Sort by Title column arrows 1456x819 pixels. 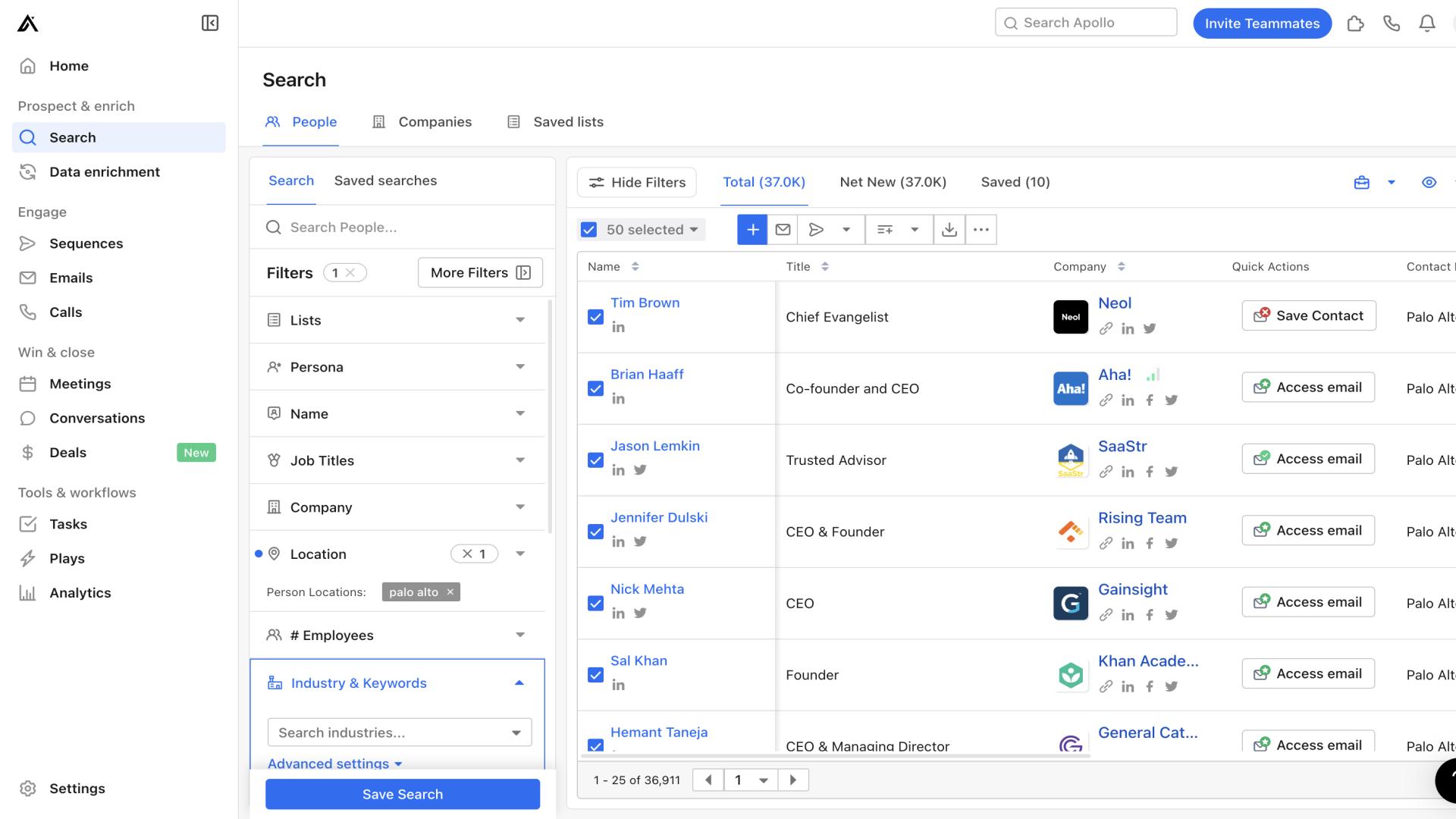[824, 267]
